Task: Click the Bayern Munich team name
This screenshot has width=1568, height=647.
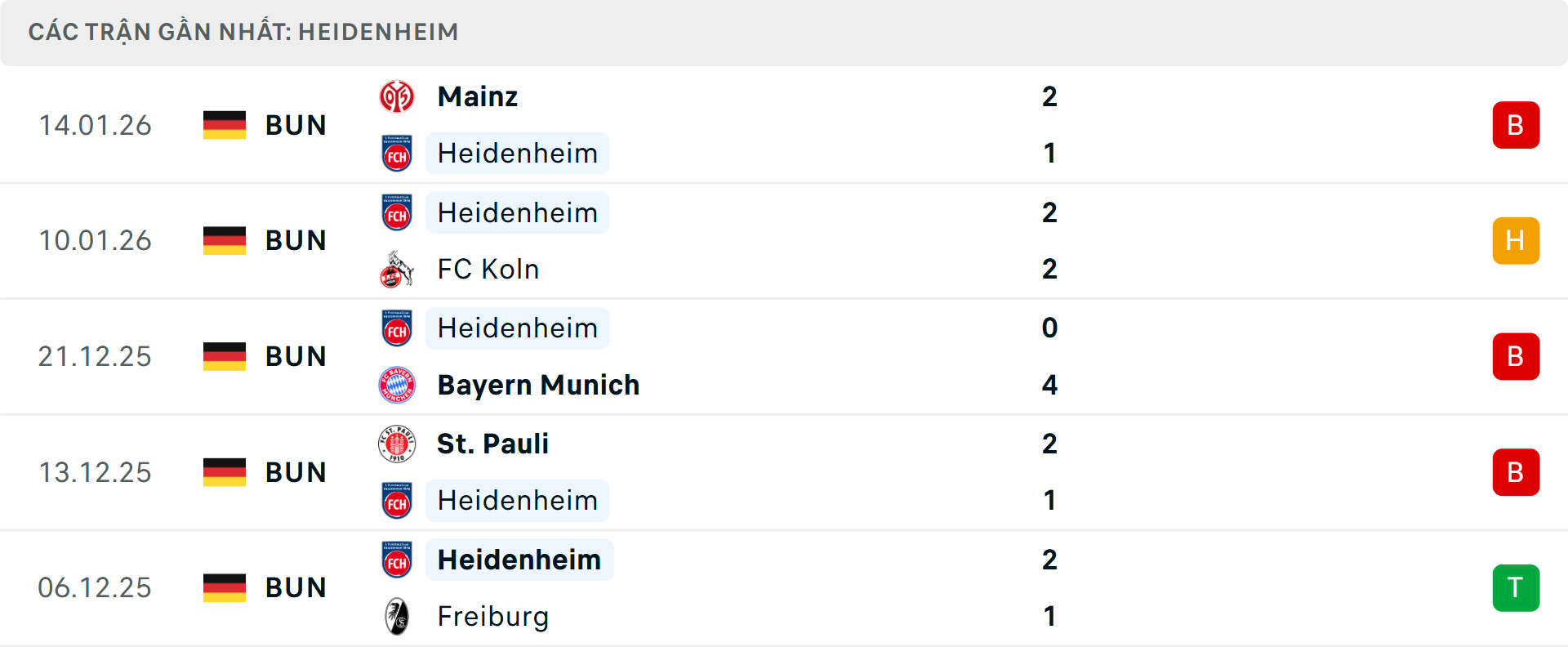Action: (x=539, y=385)
